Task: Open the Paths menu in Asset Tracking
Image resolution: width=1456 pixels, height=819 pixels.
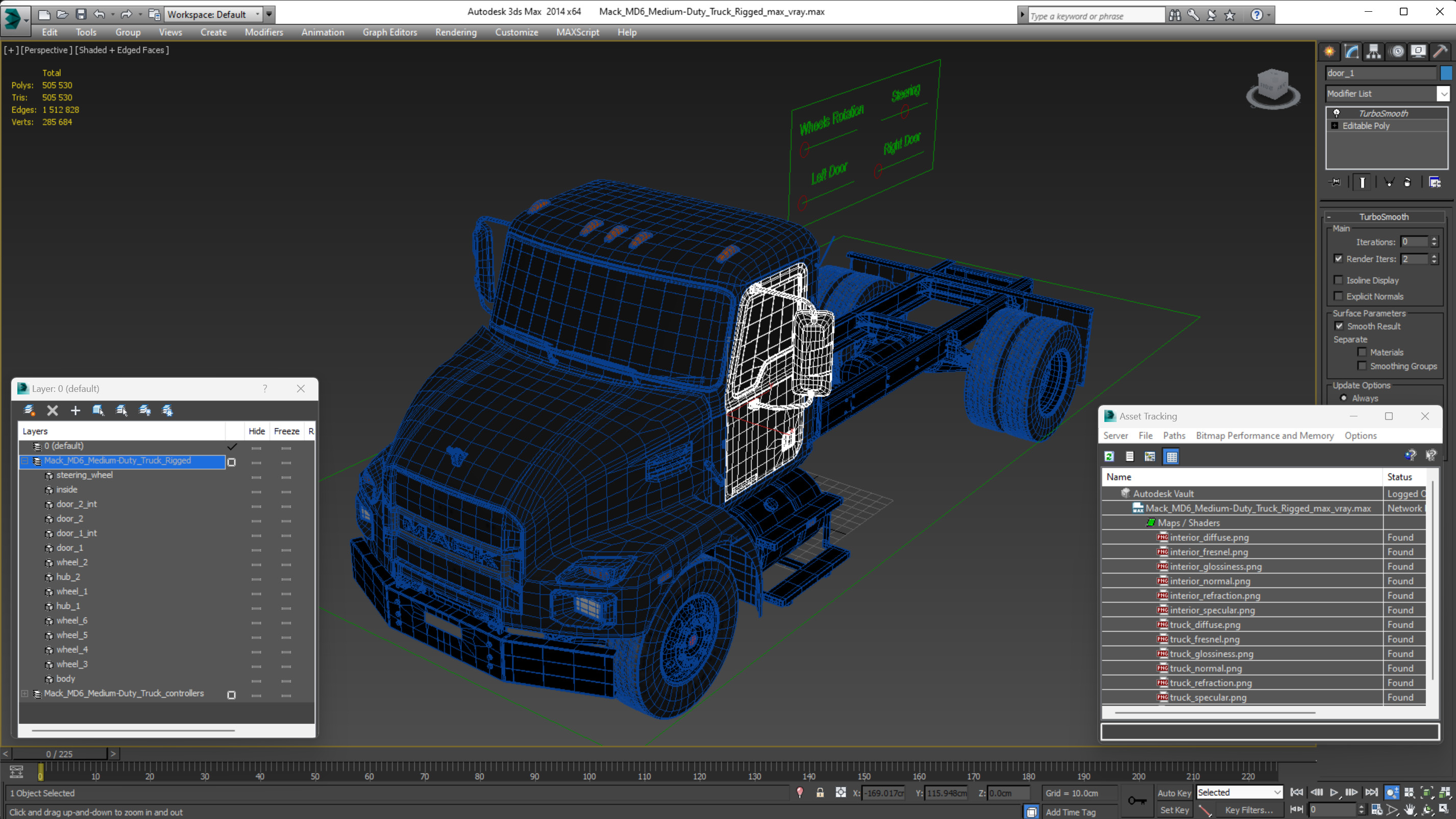Action: point(1174,435)
